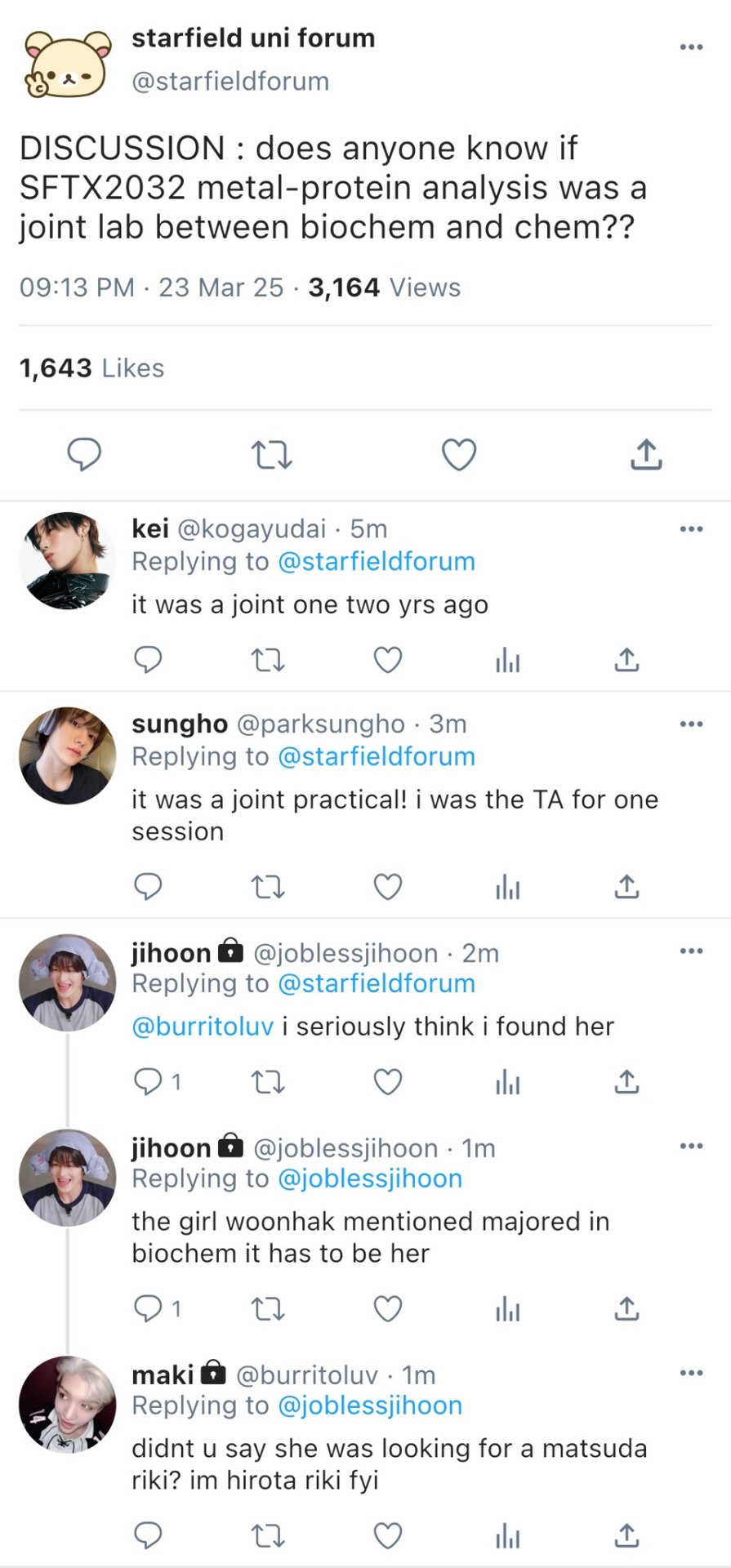Reply to the starfield uni forum tweet
Viewport: 731px width, 1568px height.
point(83,455)
